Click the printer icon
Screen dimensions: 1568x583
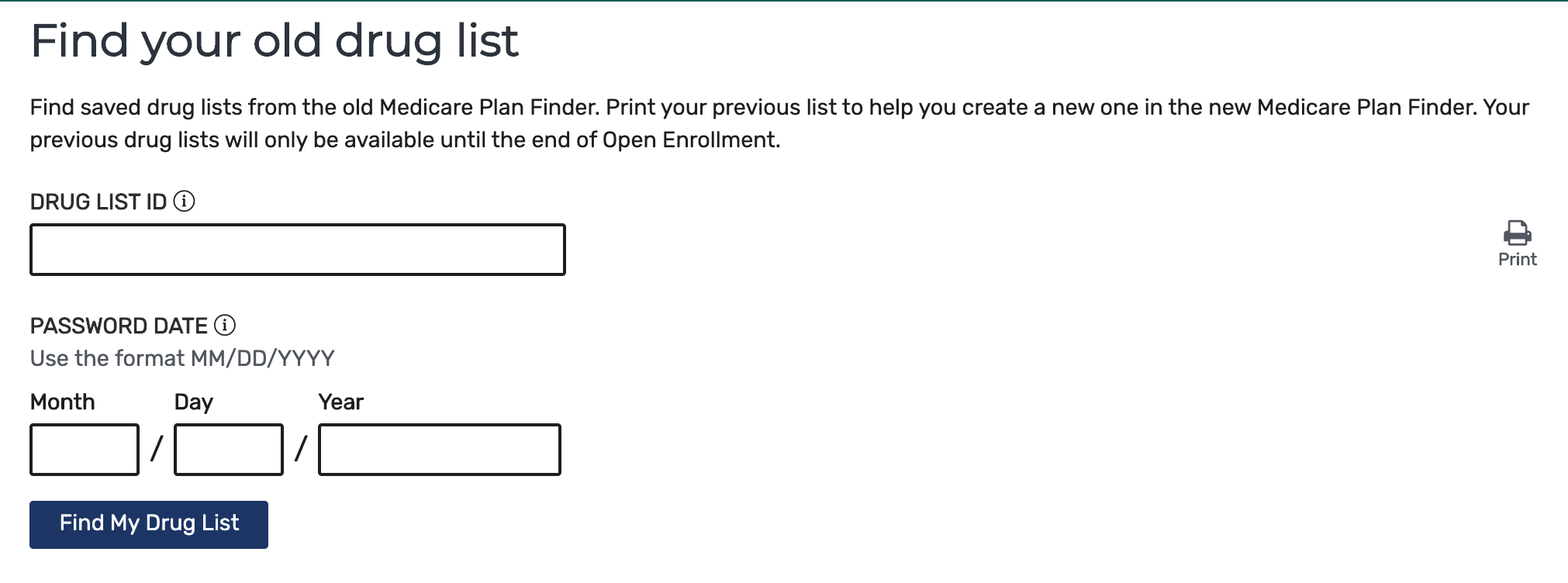1517,233
